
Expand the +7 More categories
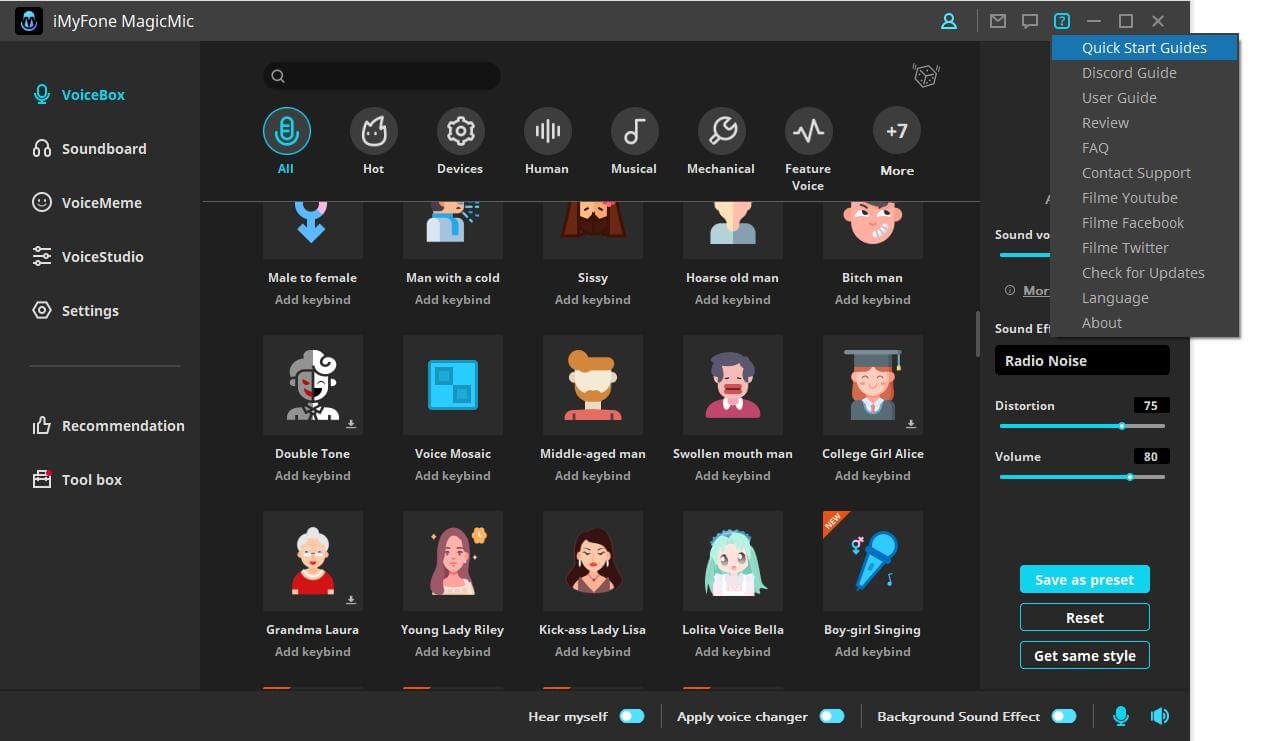pos(897,130)
